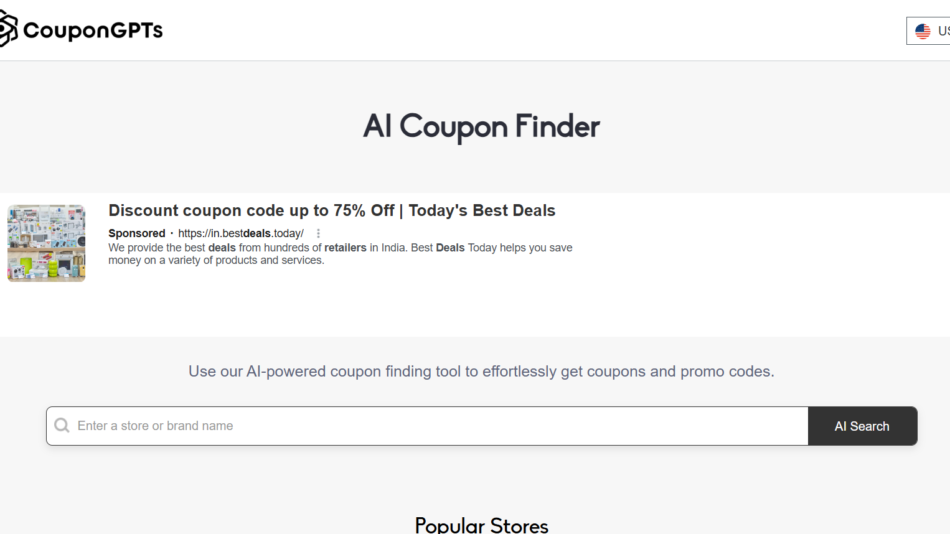Screen dimensions: 950x534
Task: Click the bold word 'retailers' in ad
Action: point(345,248)
